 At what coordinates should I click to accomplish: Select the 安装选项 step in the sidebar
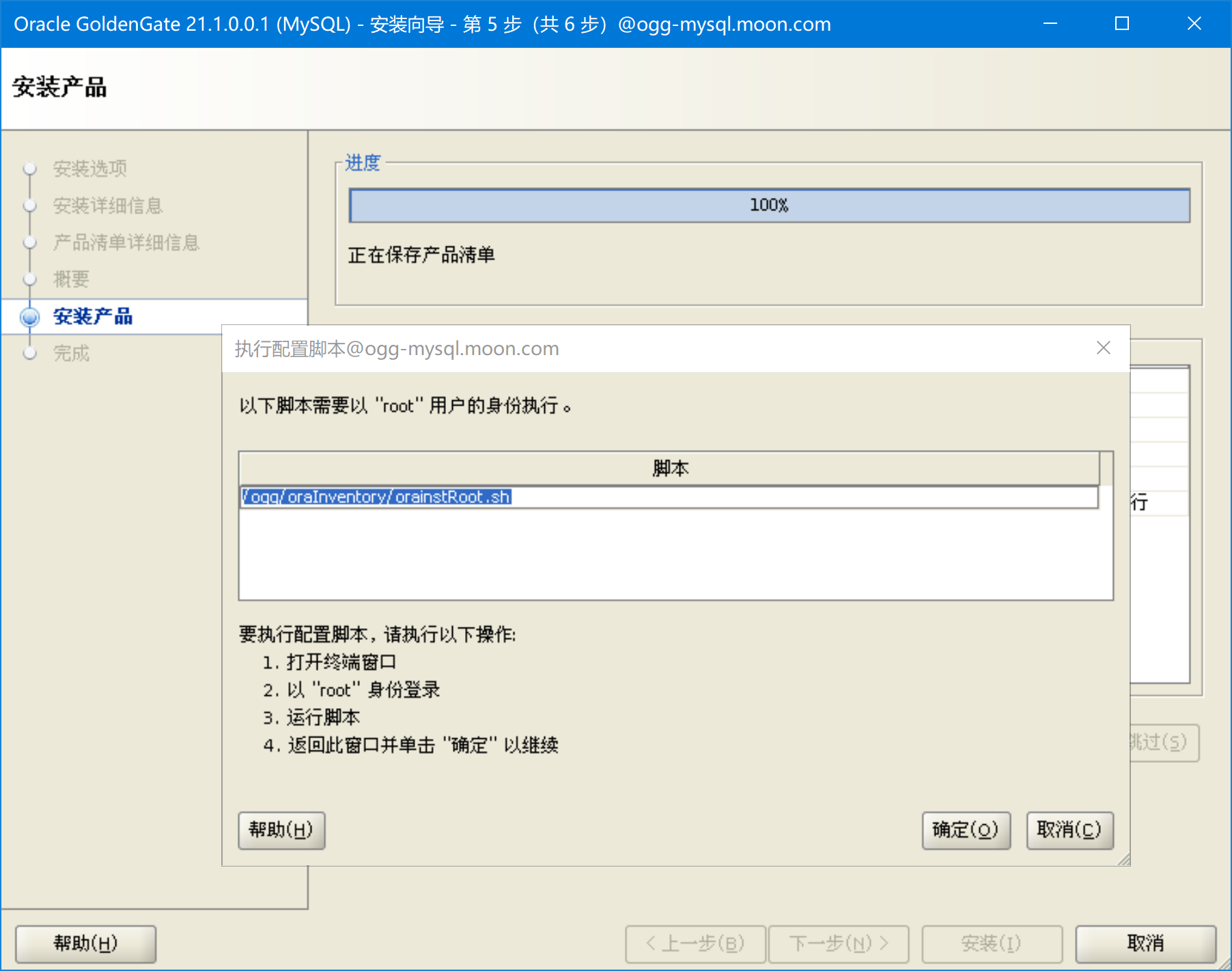click(x=90, y=169)
